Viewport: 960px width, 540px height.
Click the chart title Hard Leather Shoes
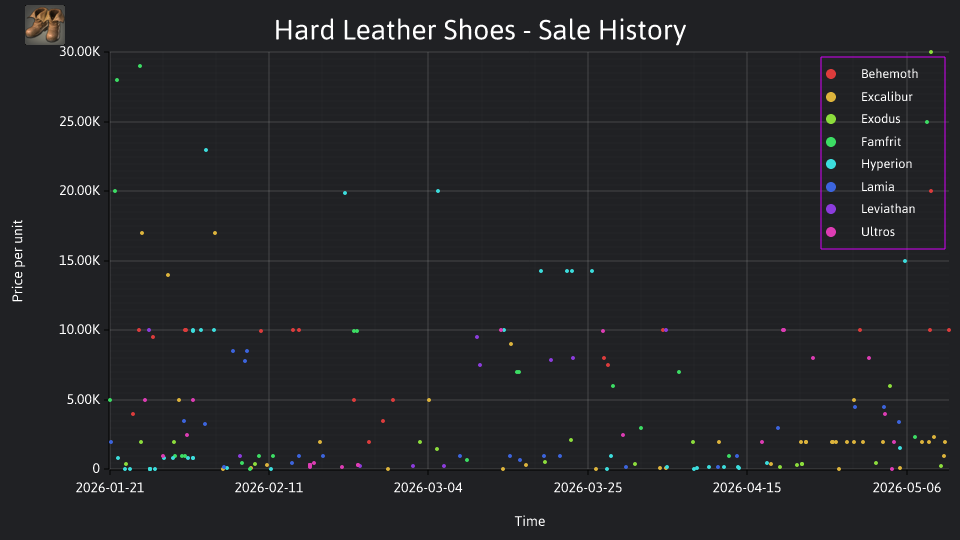(x=480, y=30)
